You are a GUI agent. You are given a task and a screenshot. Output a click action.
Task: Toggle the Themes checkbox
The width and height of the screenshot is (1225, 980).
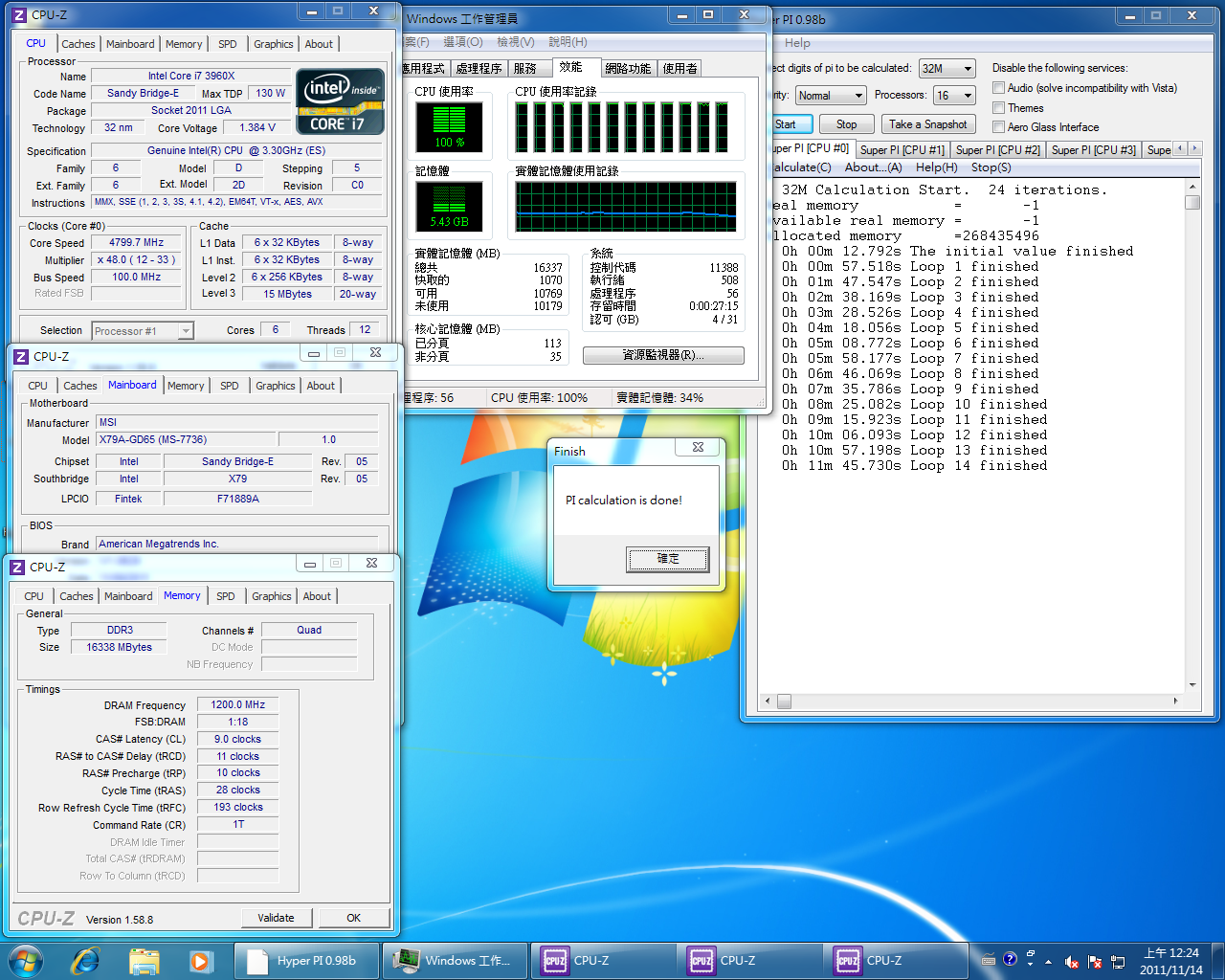pyautogui.click(x=999, y=108)
